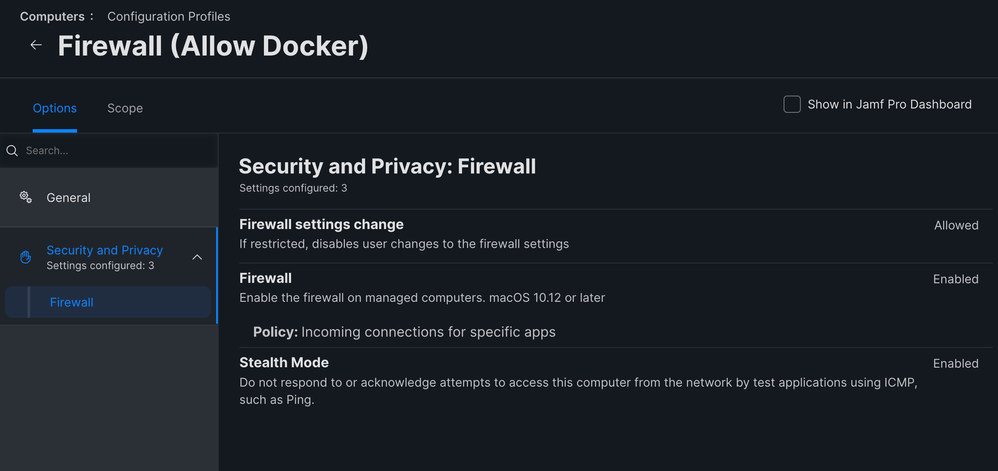Click the back arrow icon

[x=36, y=45]
